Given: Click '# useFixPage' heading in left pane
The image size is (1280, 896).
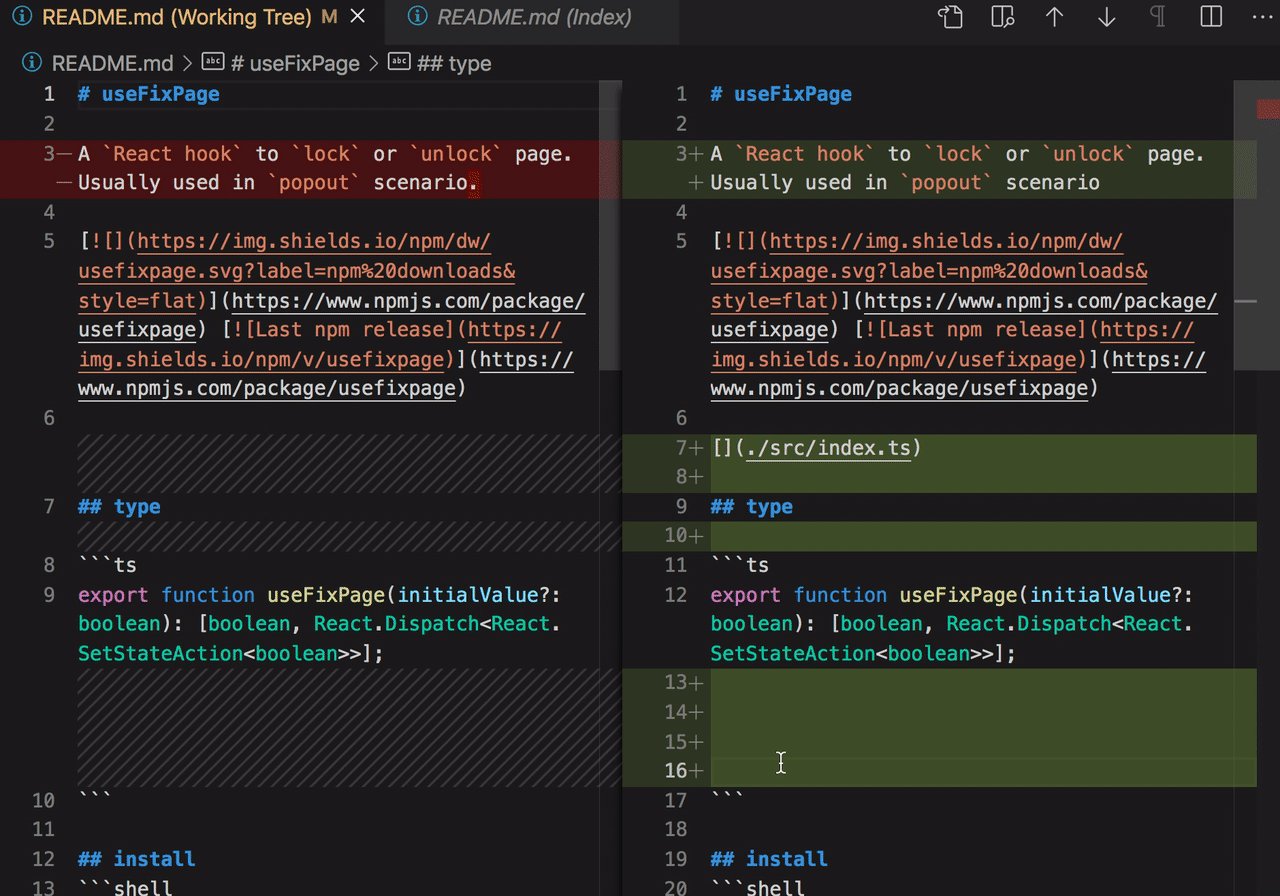Looking at the screenshot, I should (x=148, y=95).
